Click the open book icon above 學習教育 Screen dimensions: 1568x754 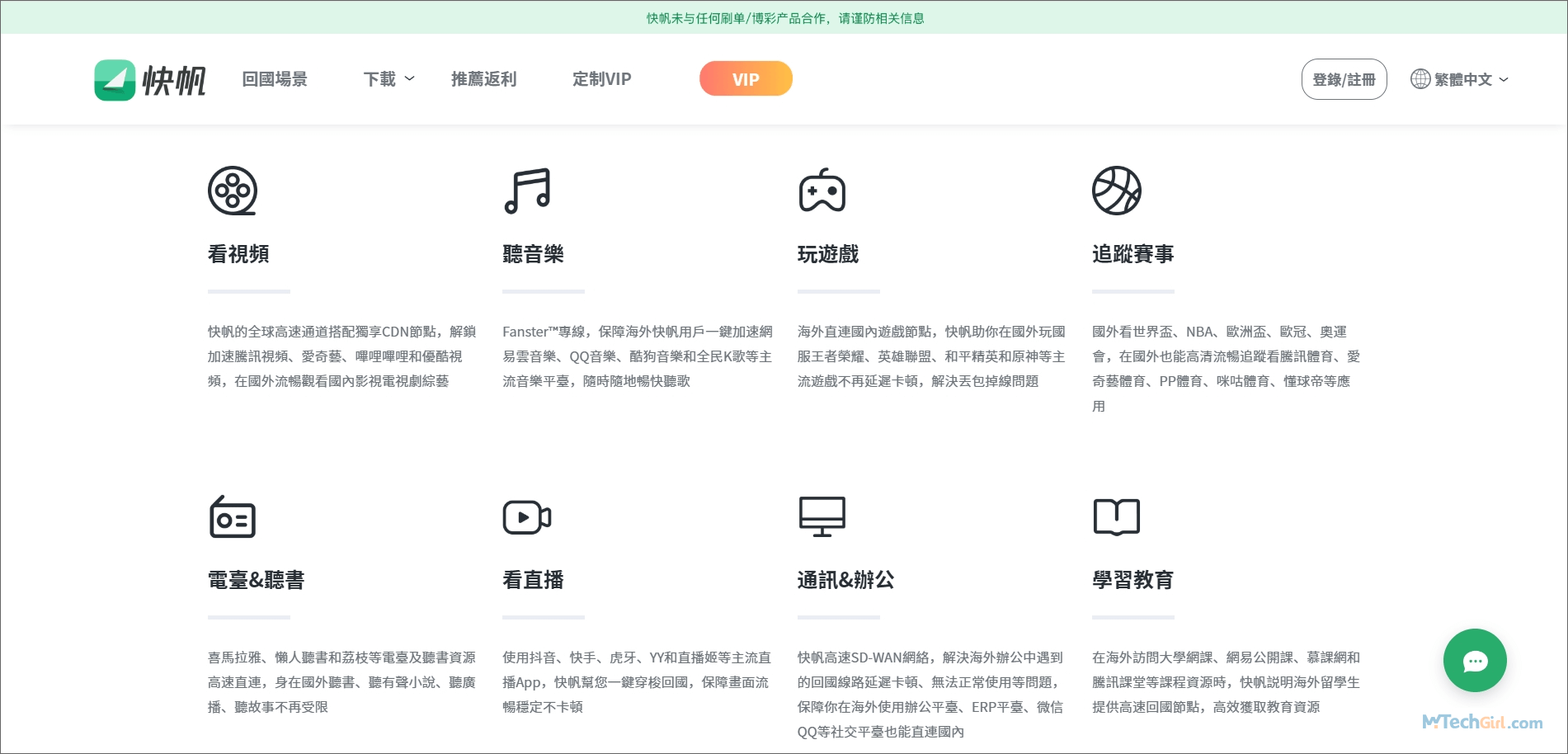(1117, 516)
